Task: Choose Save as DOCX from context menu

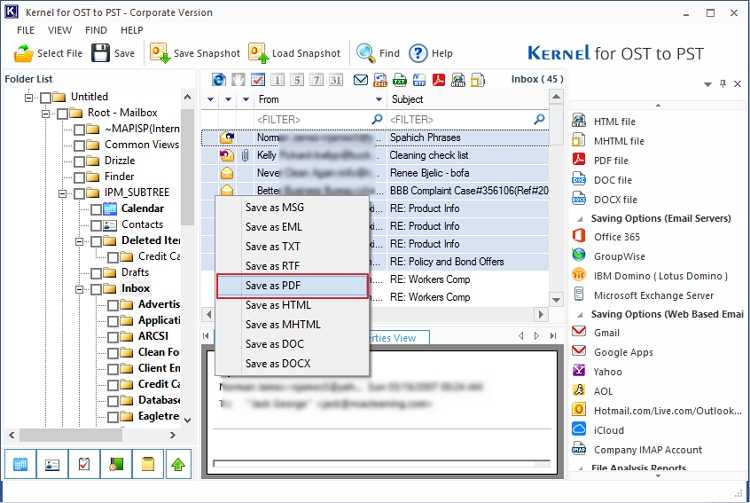Action: point(293,364)
